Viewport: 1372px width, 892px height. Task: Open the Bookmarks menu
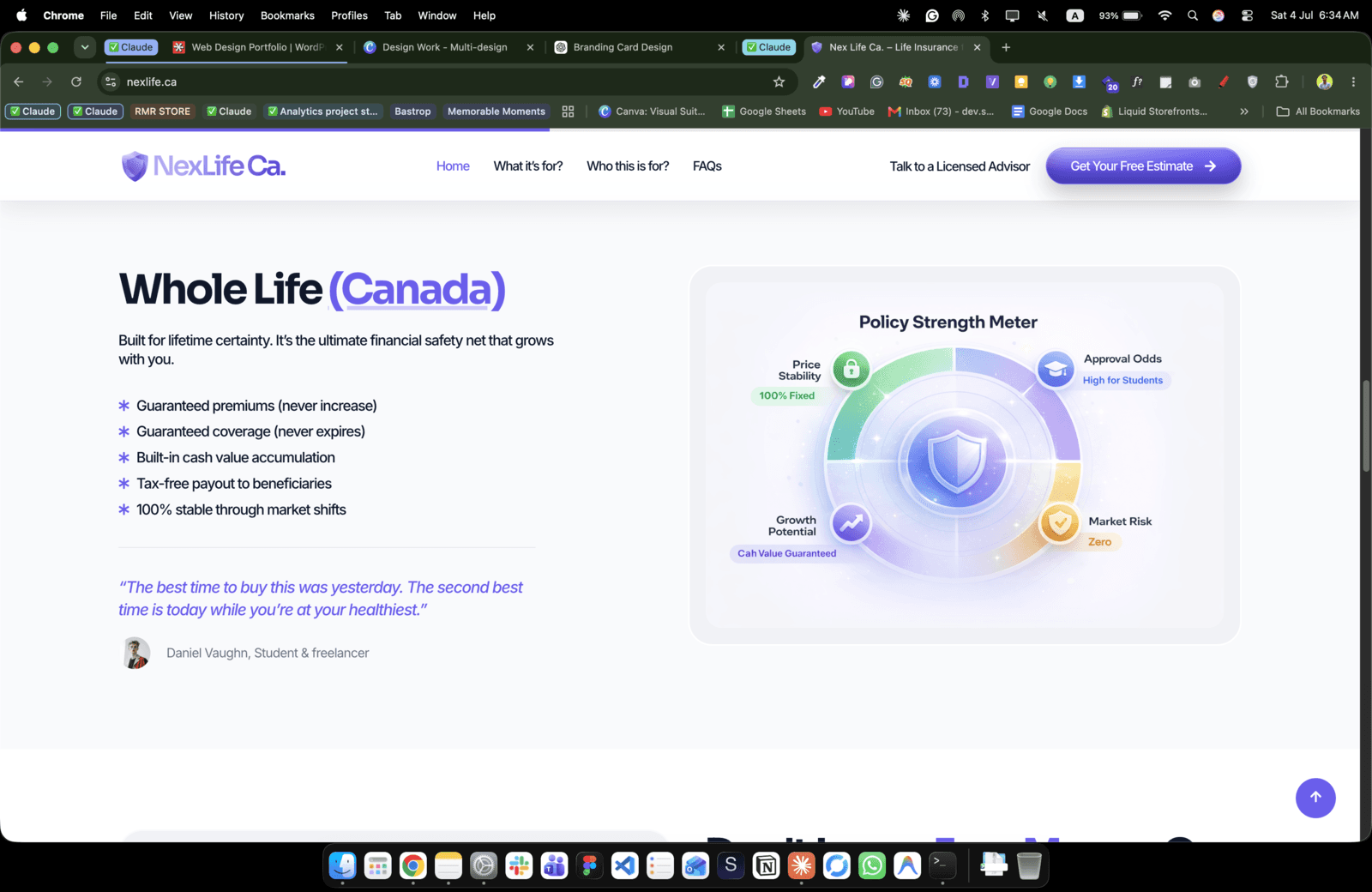point(287,15)
